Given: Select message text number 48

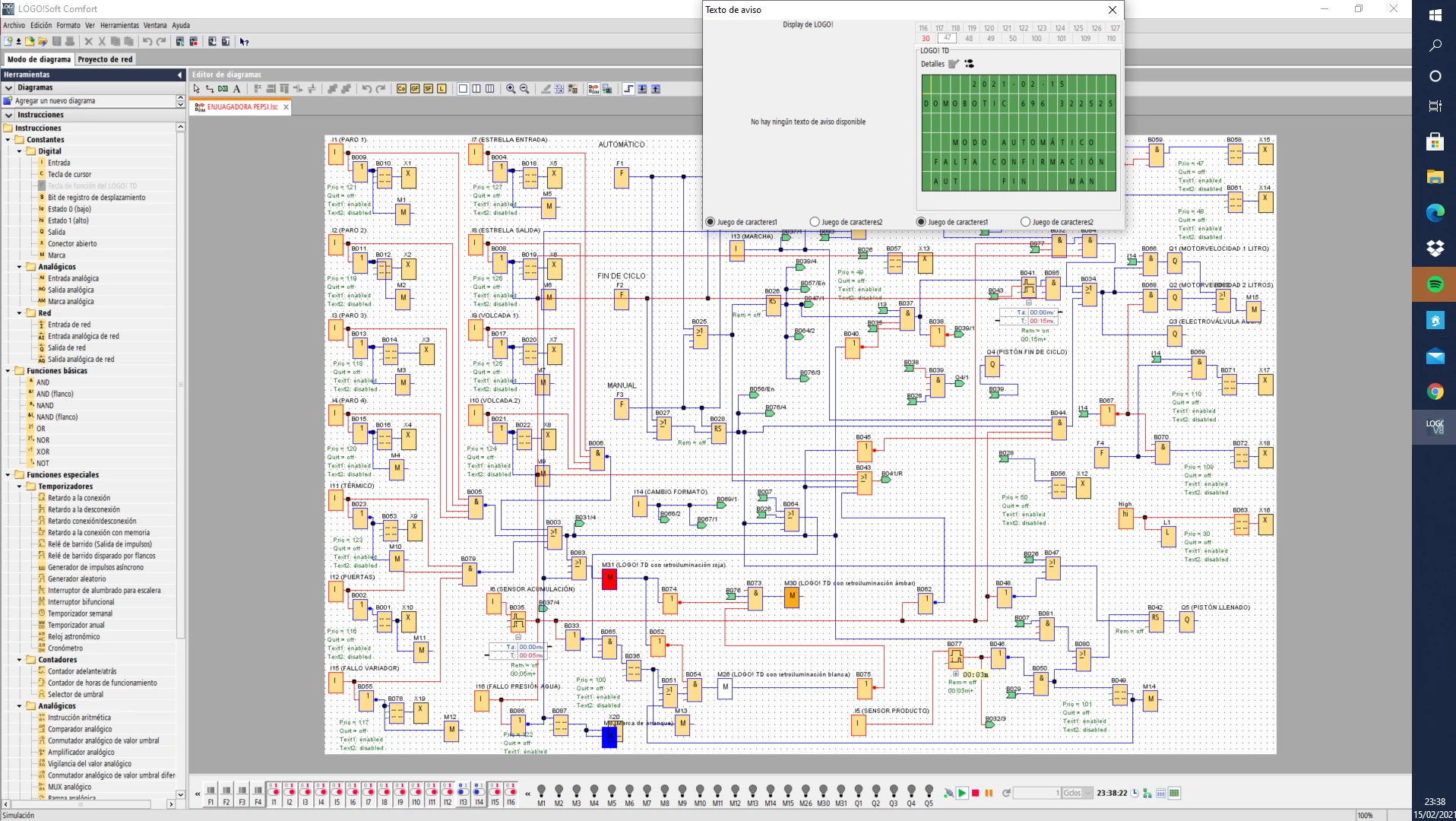Looking at the screenshot, I should [969, 39].
